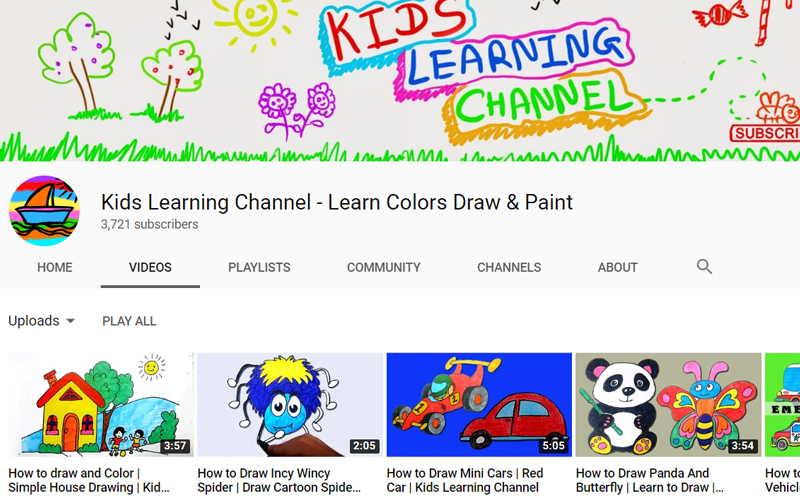Image resolution: width=800 pixels, height=500 pixels.
Task: Open the About tab
Action: point(617,267)
